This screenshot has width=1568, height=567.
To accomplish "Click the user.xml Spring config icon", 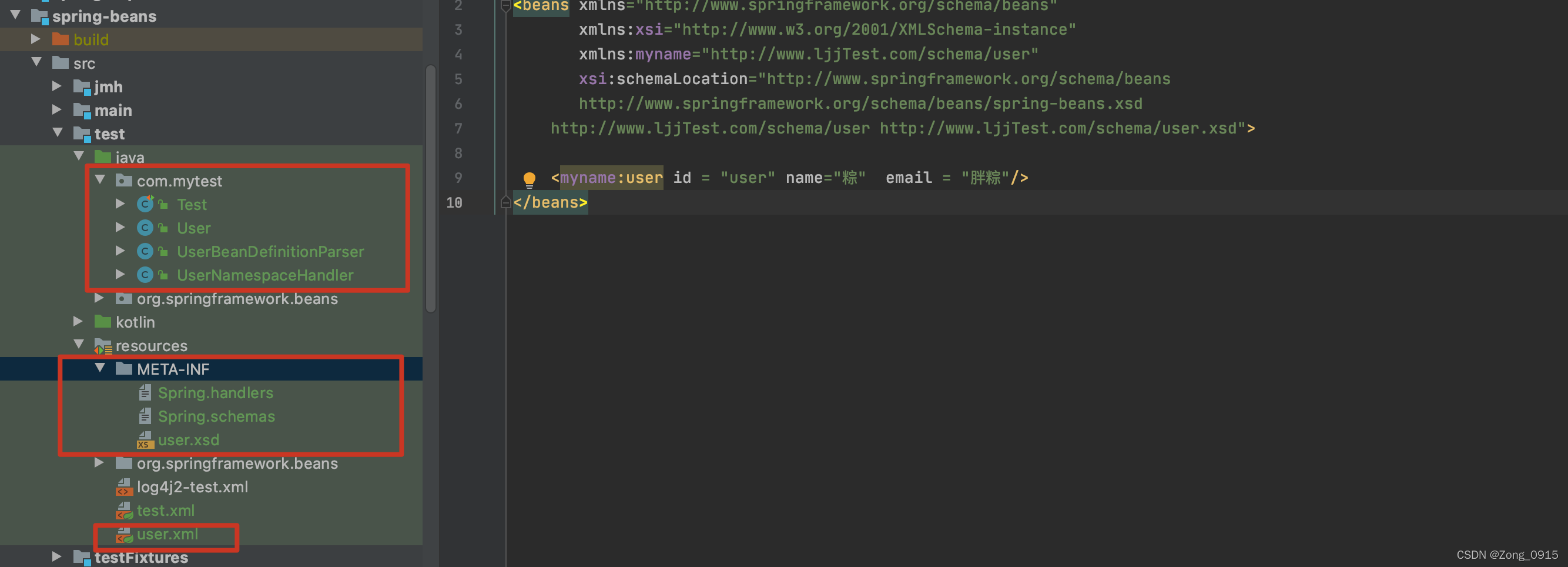I will point(124,534).
